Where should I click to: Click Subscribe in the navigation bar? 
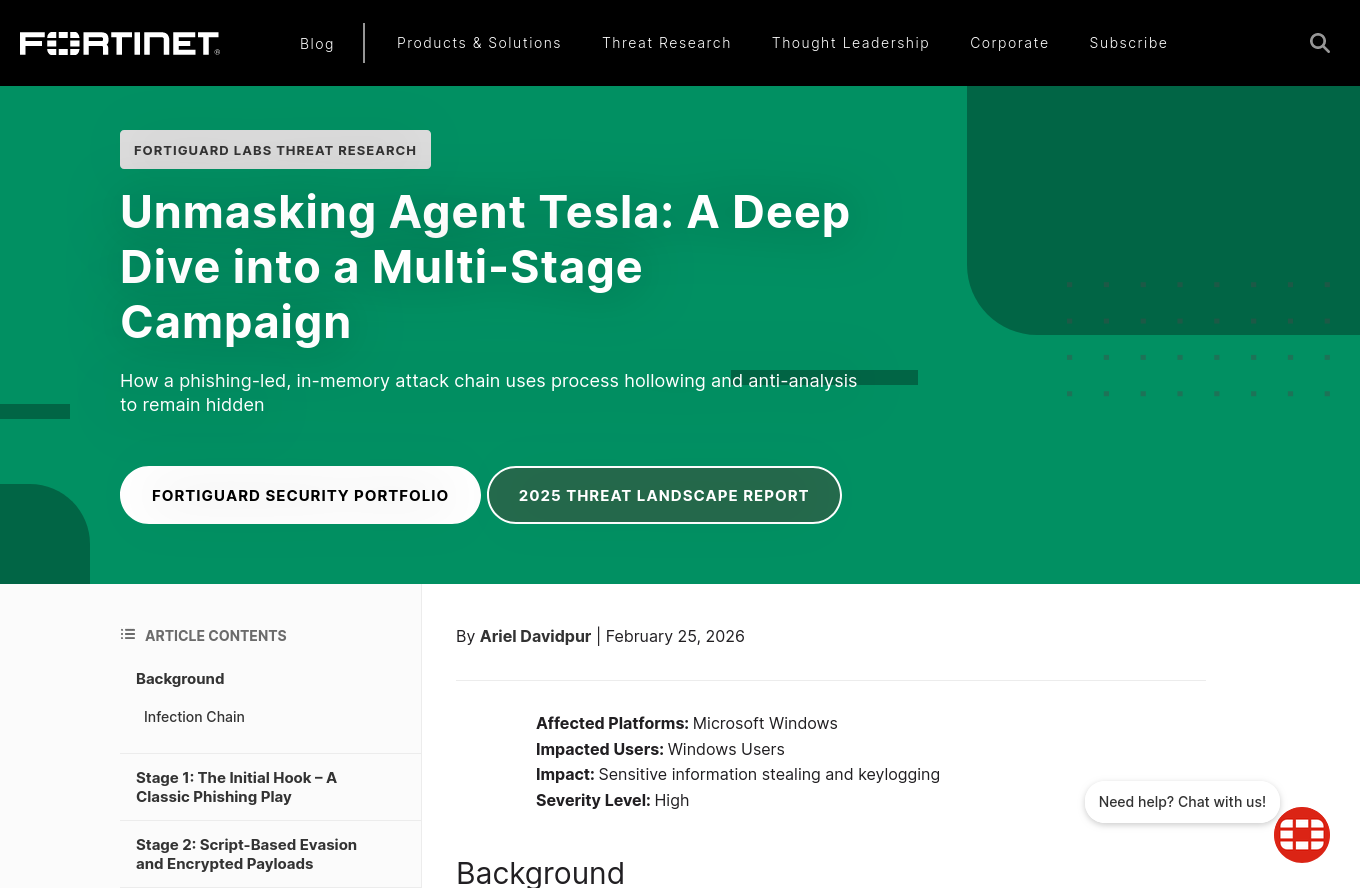[x=1128, y=43]
